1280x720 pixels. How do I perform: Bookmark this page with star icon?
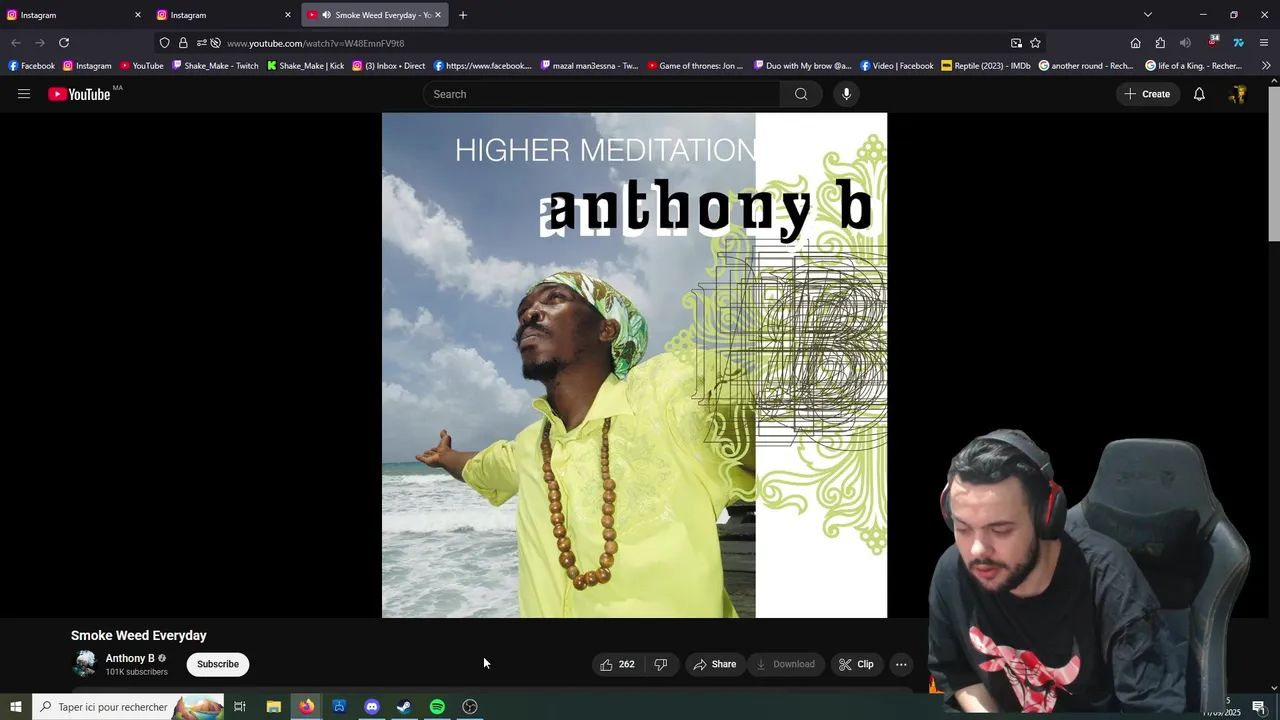coord(1035,43)
